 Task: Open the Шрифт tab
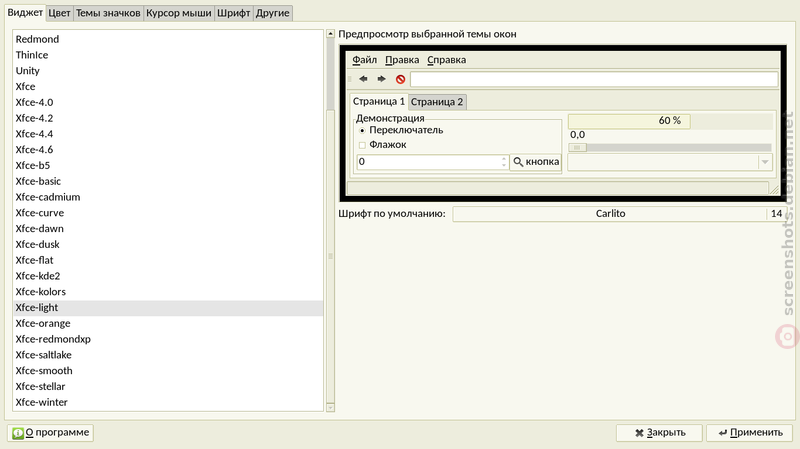click(234, 13)
